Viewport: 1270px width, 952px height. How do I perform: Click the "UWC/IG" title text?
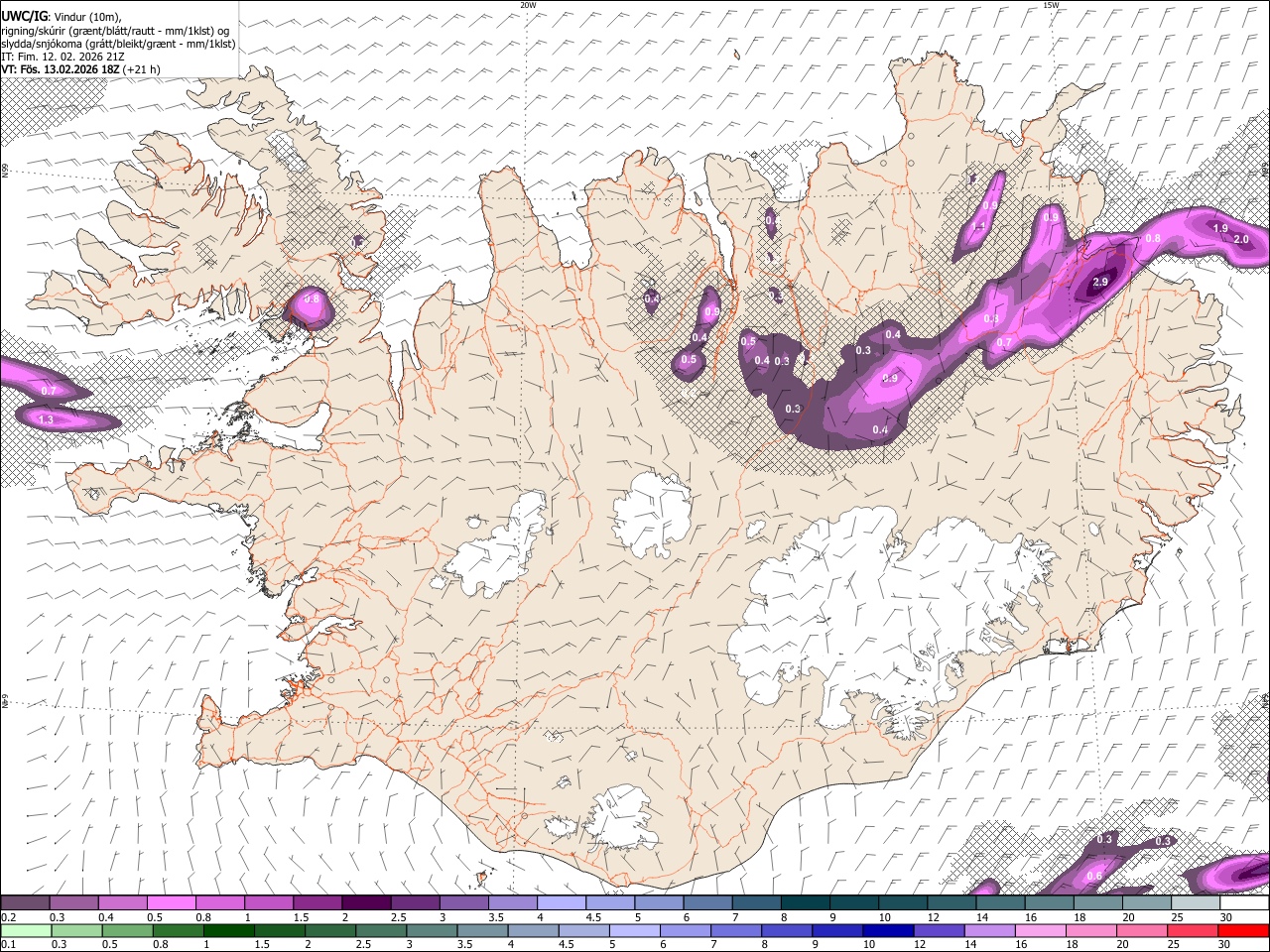pyautogui.click(x=23, y=16)
